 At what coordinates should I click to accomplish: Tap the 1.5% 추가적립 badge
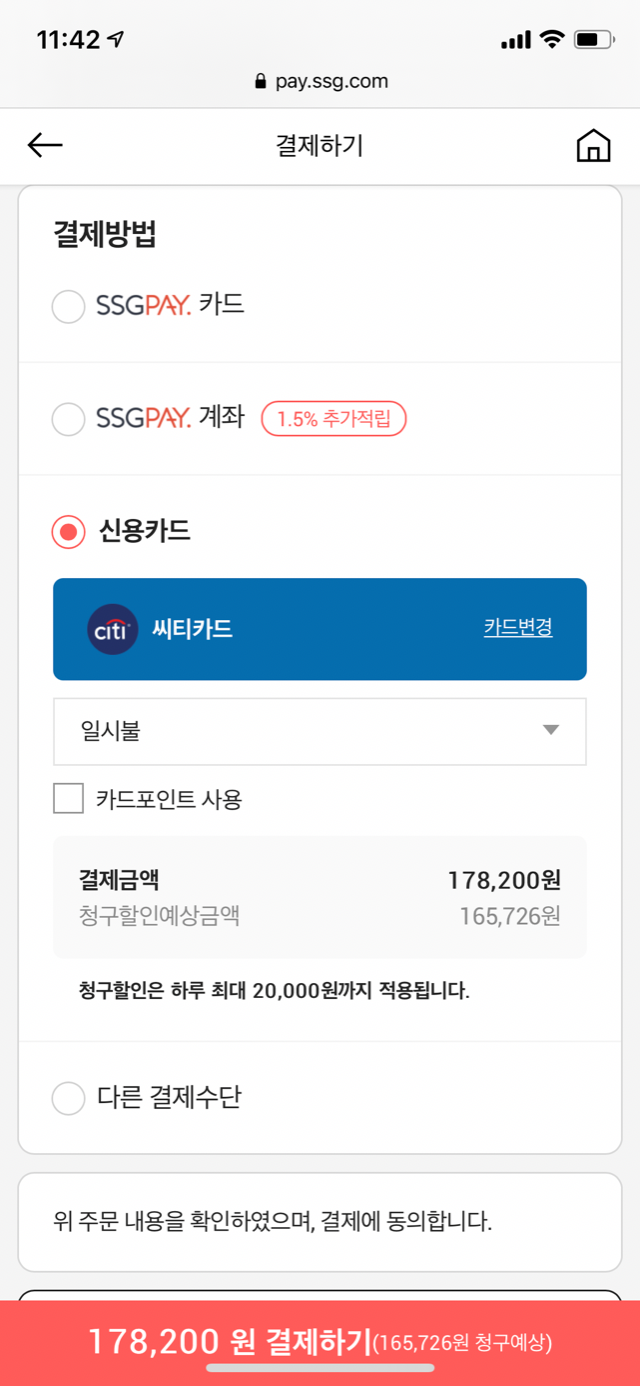[334, 419]
